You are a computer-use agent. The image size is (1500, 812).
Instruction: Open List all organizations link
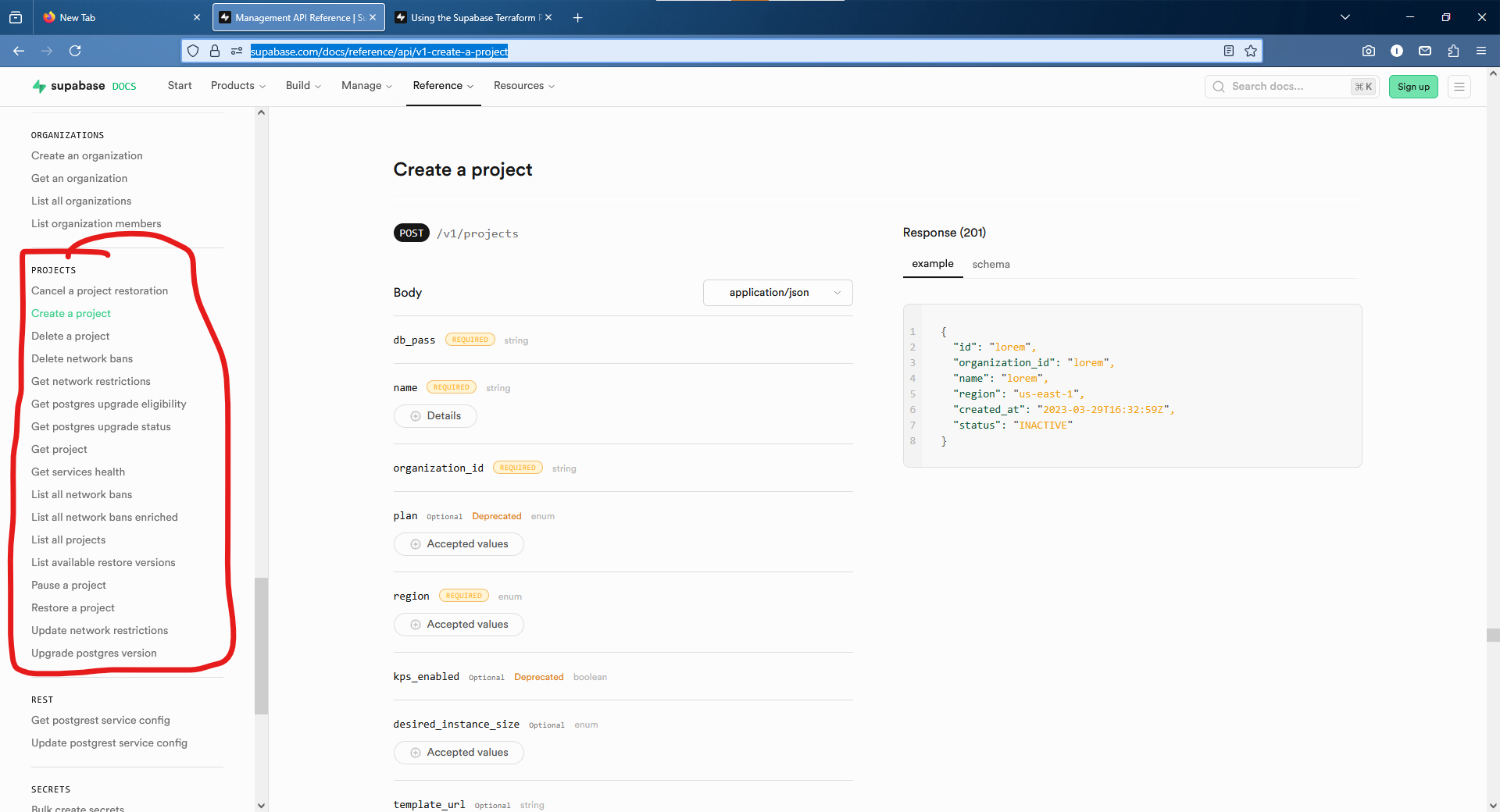coord(81,201)
